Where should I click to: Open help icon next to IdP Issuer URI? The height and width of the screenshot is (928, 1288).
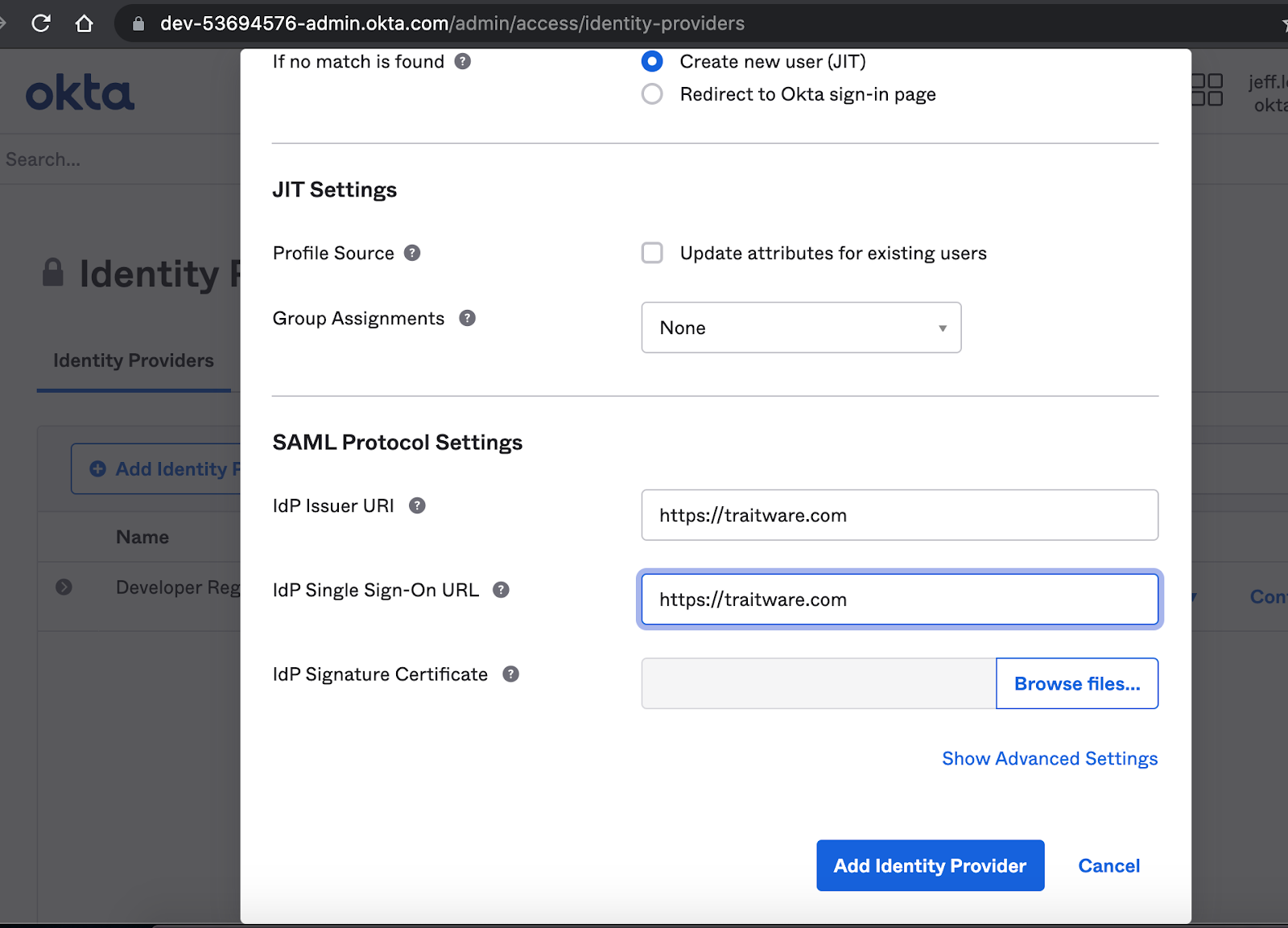(x=417, y=505)
